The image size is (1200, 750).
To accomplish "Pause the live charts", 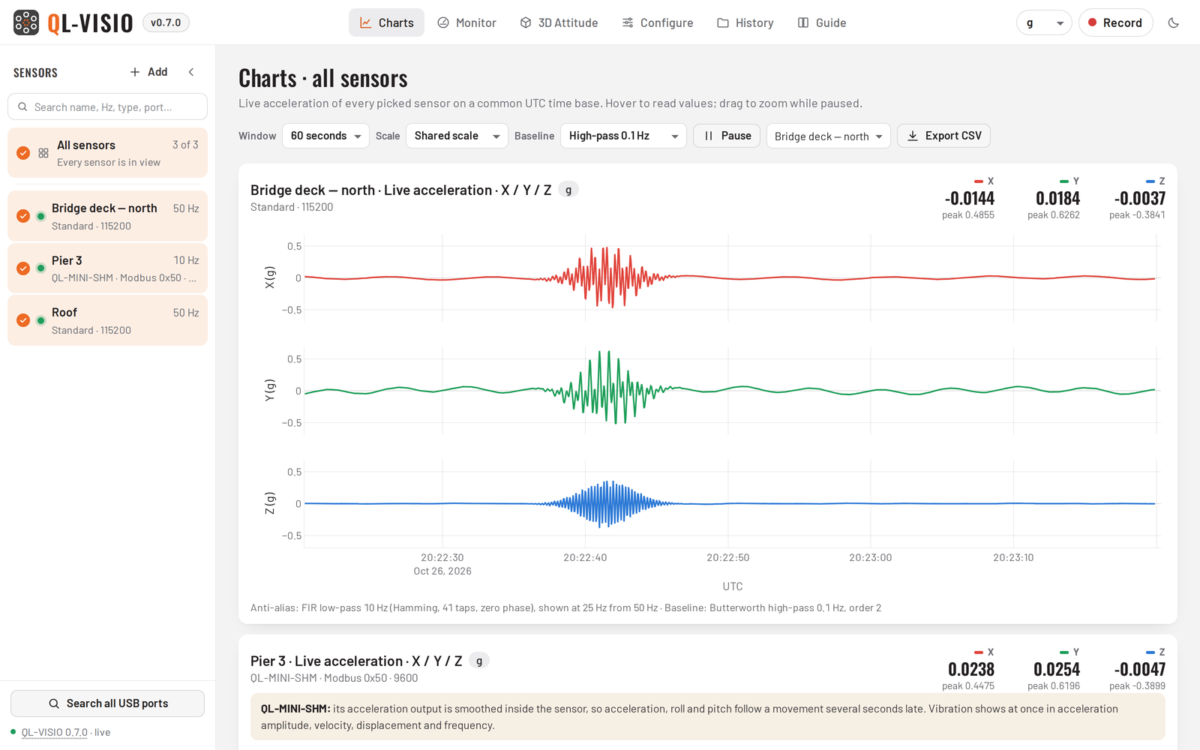I will [x=726, y=136].
